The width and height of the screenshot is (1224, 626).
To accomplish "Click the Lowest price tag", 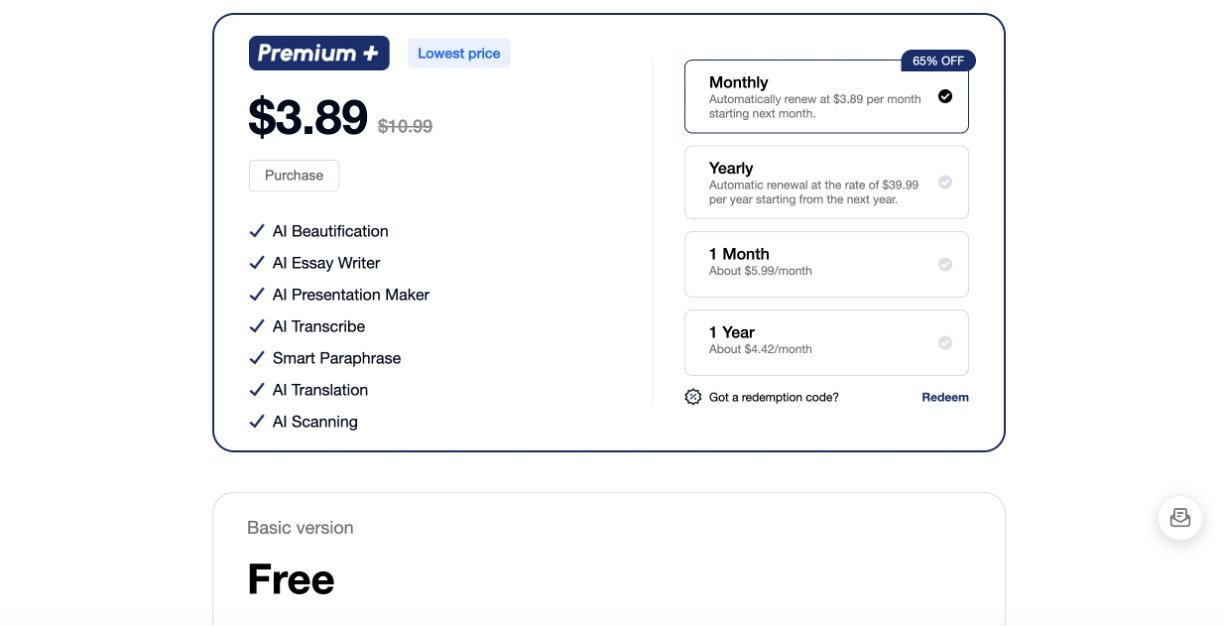I will tap(459, 54).
